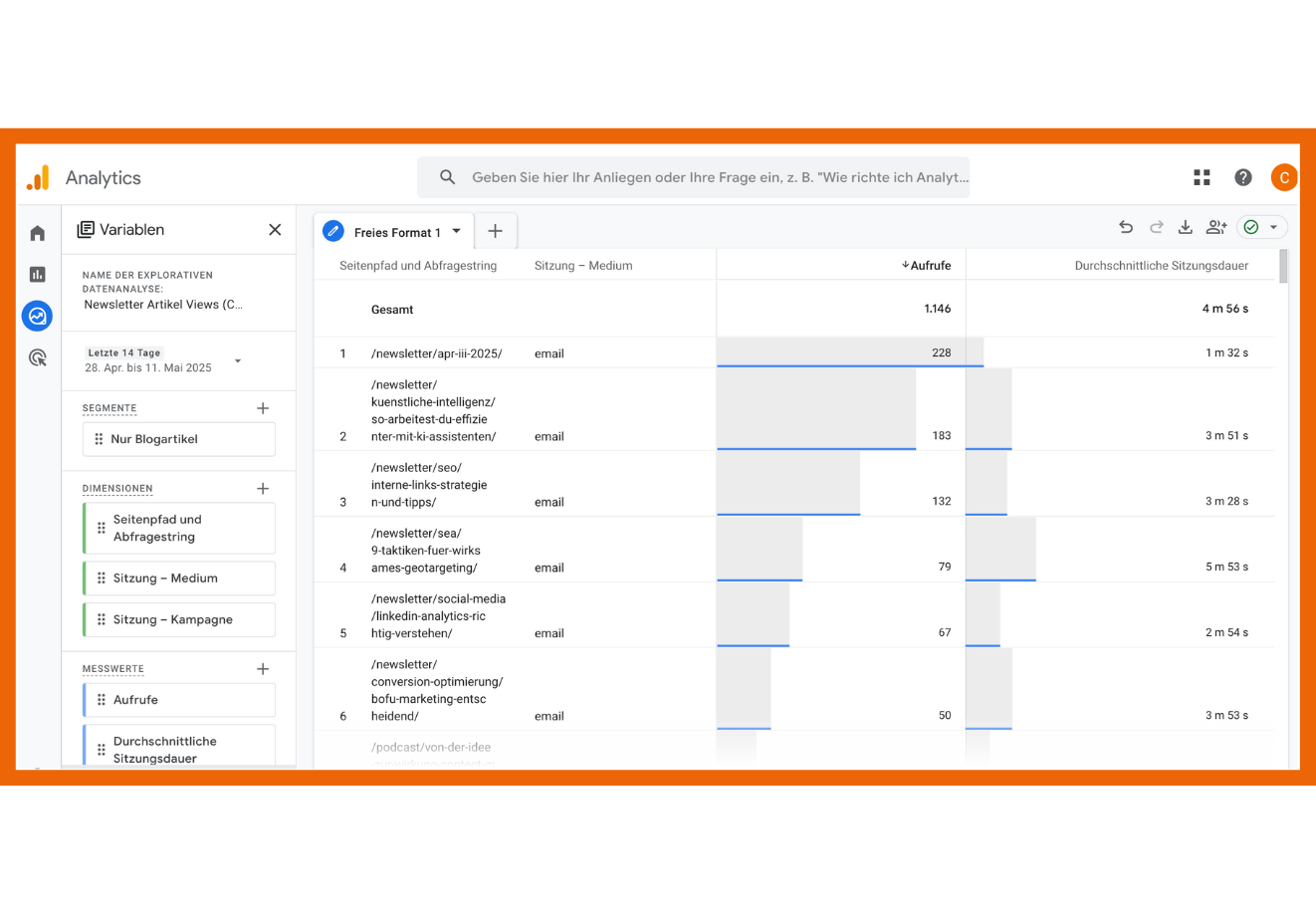The image size is (1316, 922).
Task: Click the redo arrow icon
Action: coord(1156,228)
